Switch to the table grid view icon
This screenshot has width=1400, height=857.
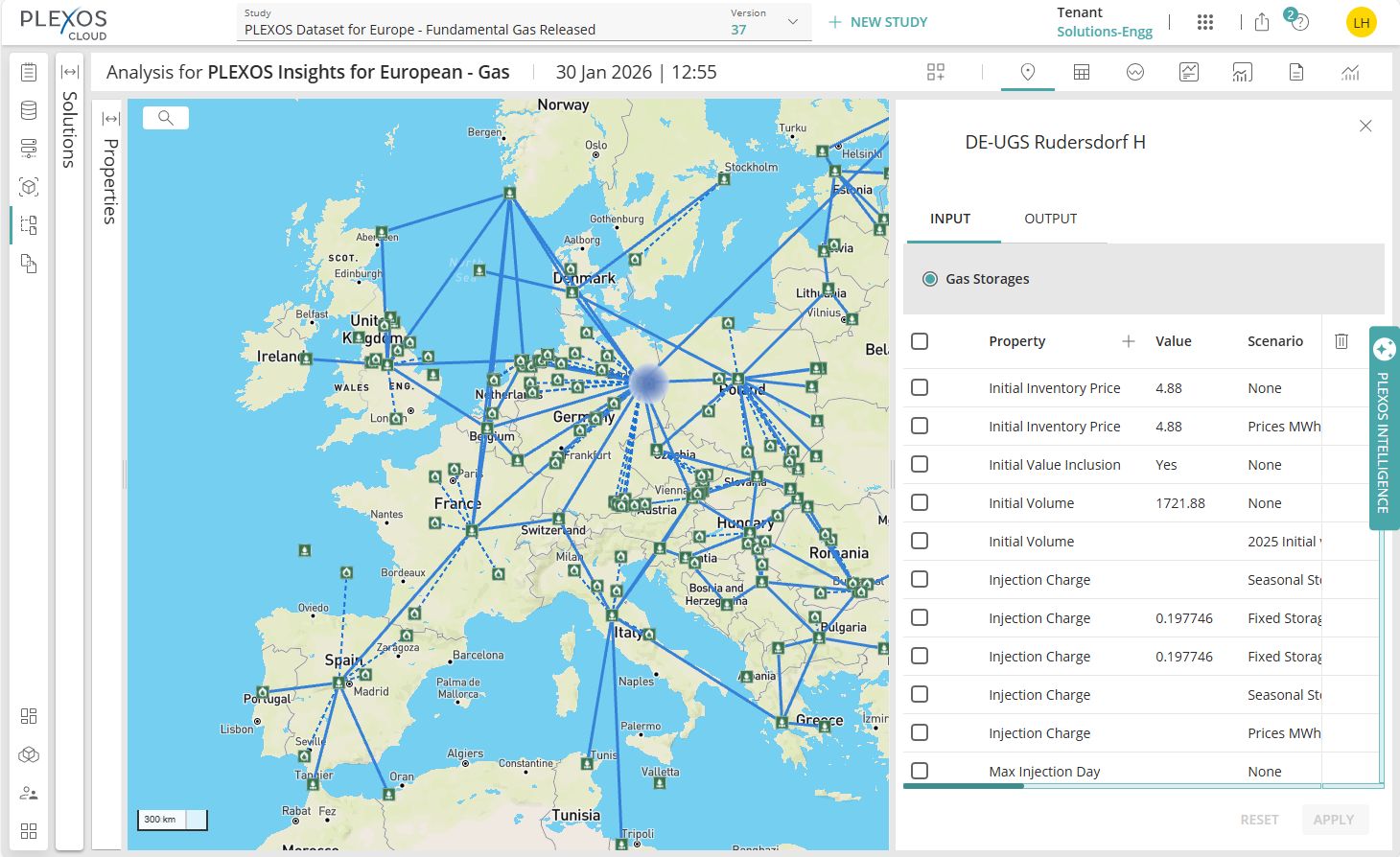coord(1082,72)
